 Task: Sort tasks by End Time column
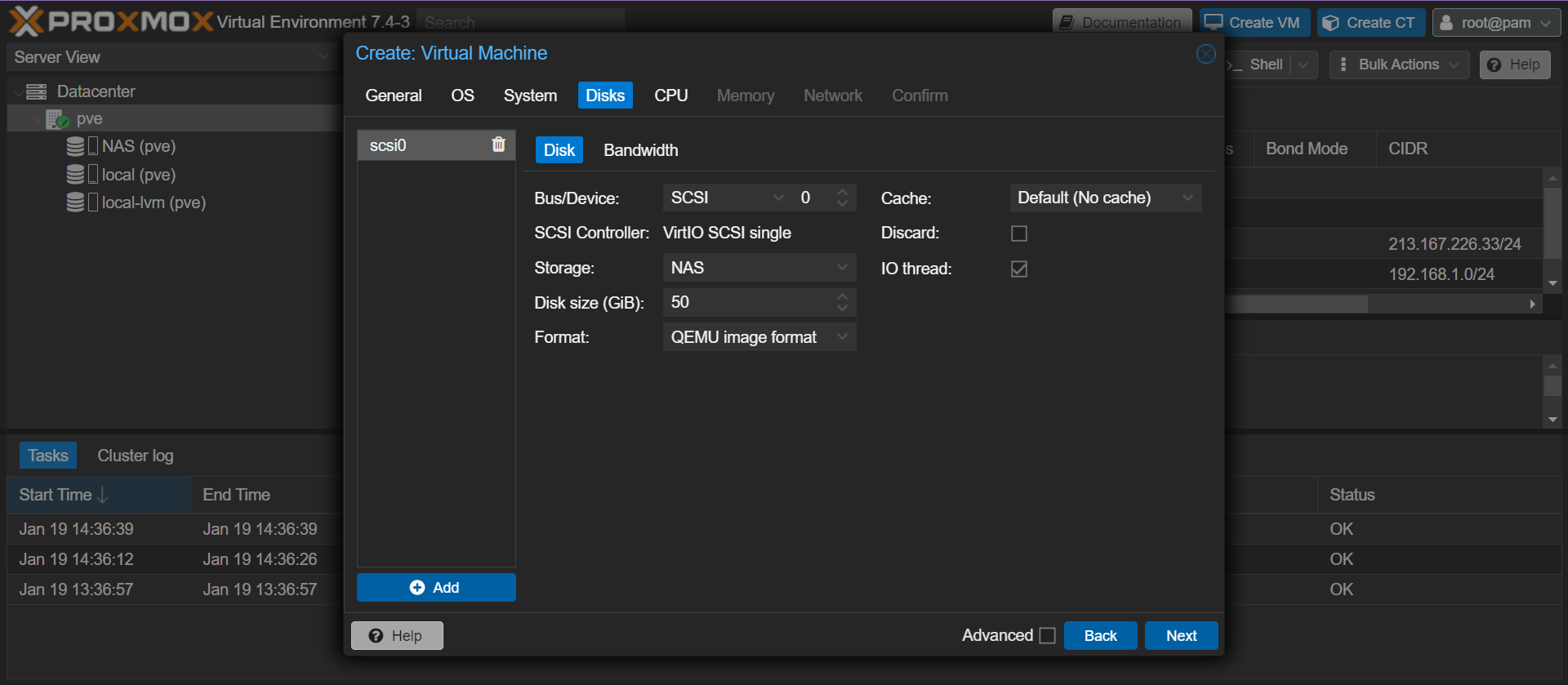(x=265, y=495)
